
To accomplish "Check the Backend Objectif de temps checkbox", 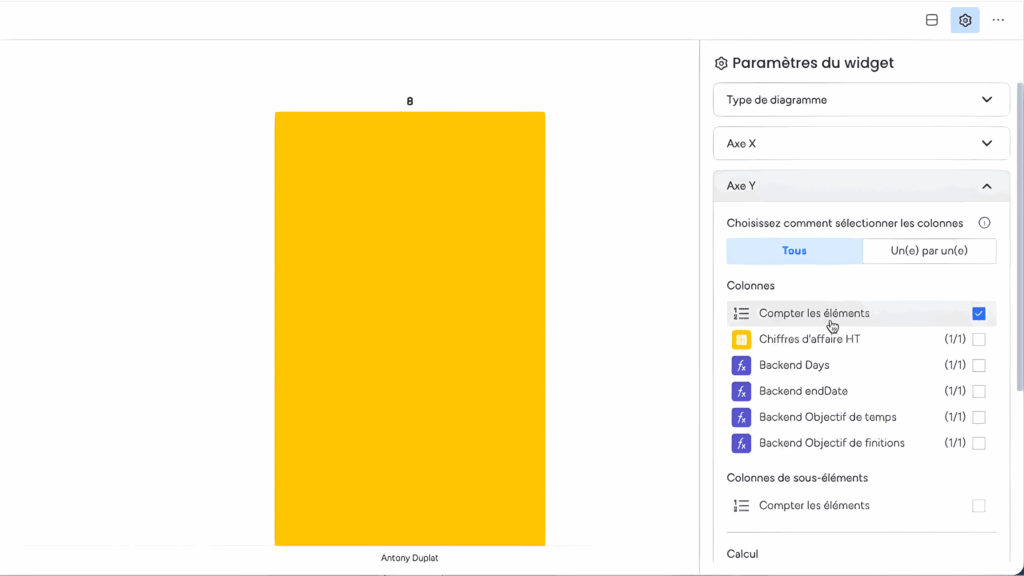I will coord(978,417).
